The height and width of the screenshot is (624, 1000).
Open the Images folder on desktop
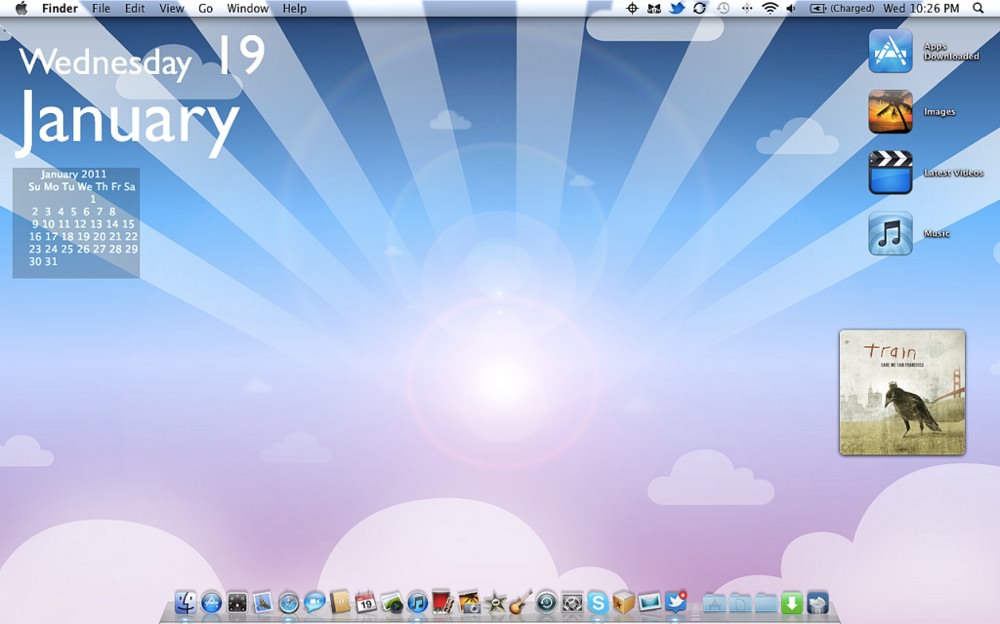[x=890, y=112]
